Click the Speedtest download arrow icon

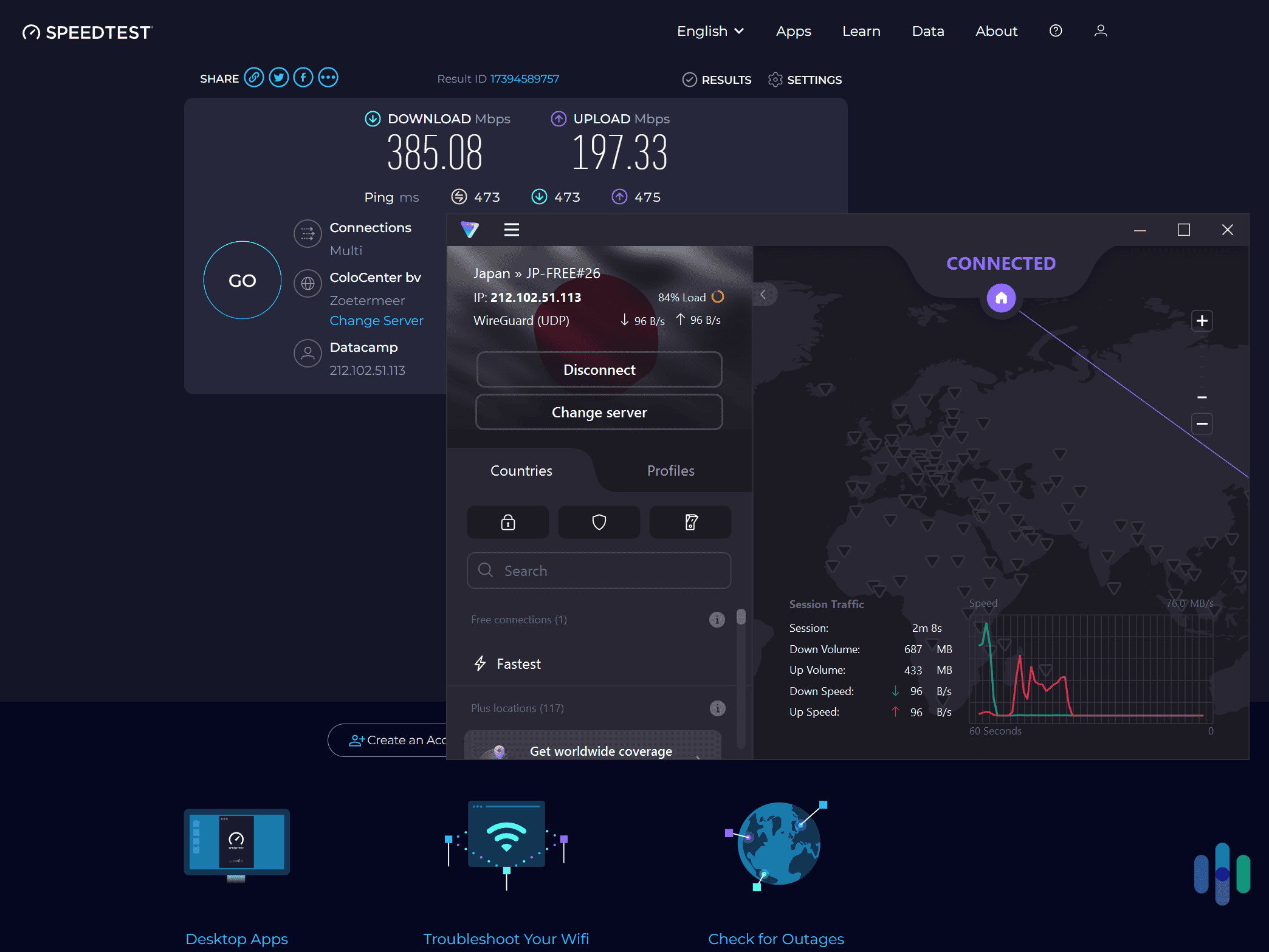(x=372, y=119)
